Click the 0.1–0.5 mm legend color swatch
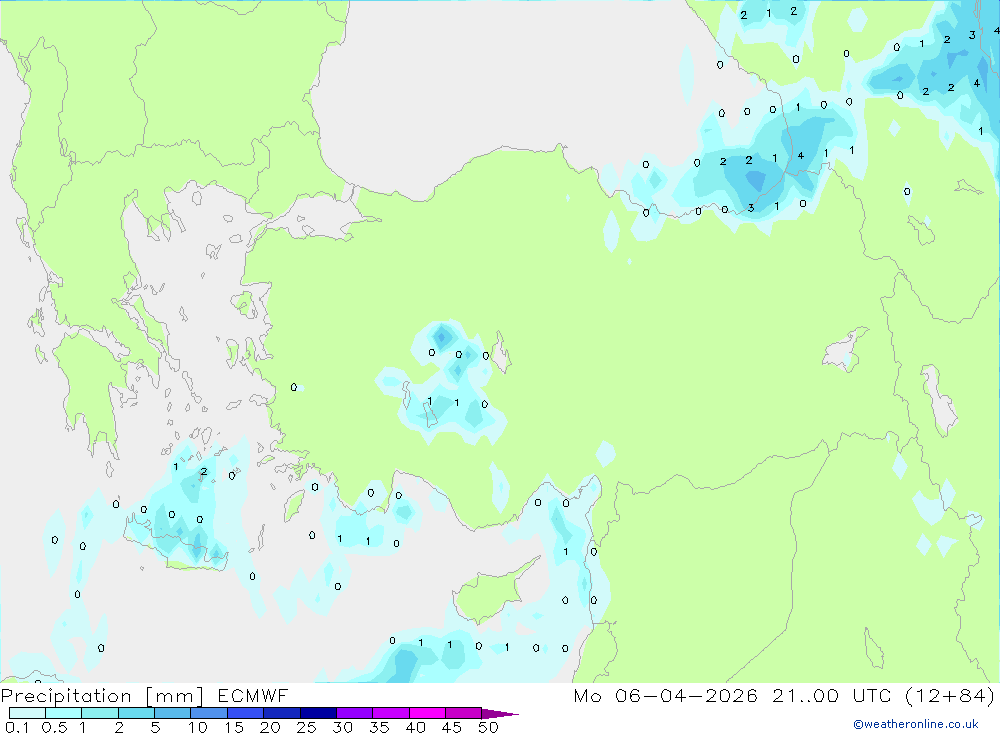The image size is (1000, 733). point(27,713)
